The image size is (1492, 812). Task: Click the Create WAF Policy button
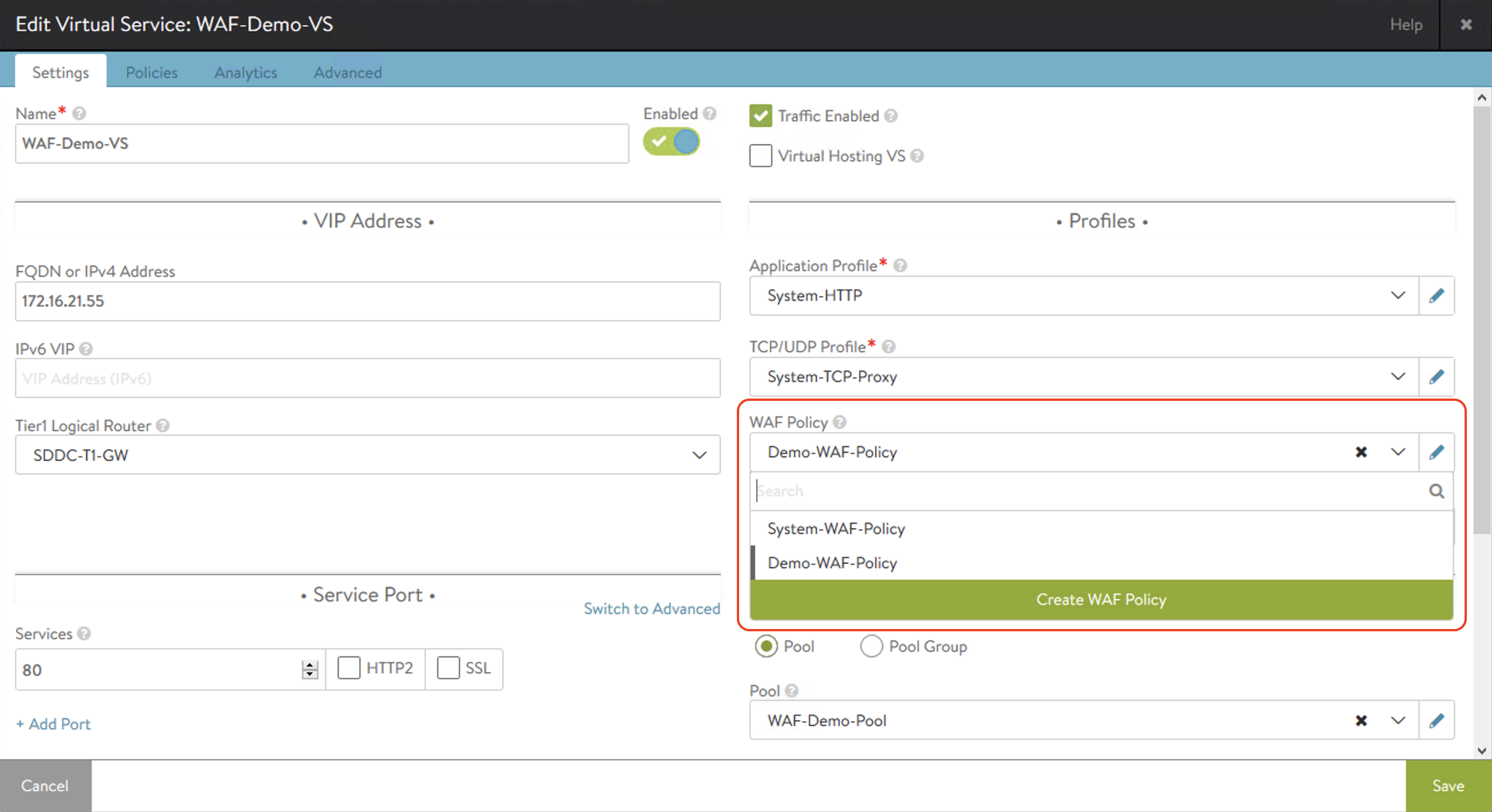coord(1101,600)
